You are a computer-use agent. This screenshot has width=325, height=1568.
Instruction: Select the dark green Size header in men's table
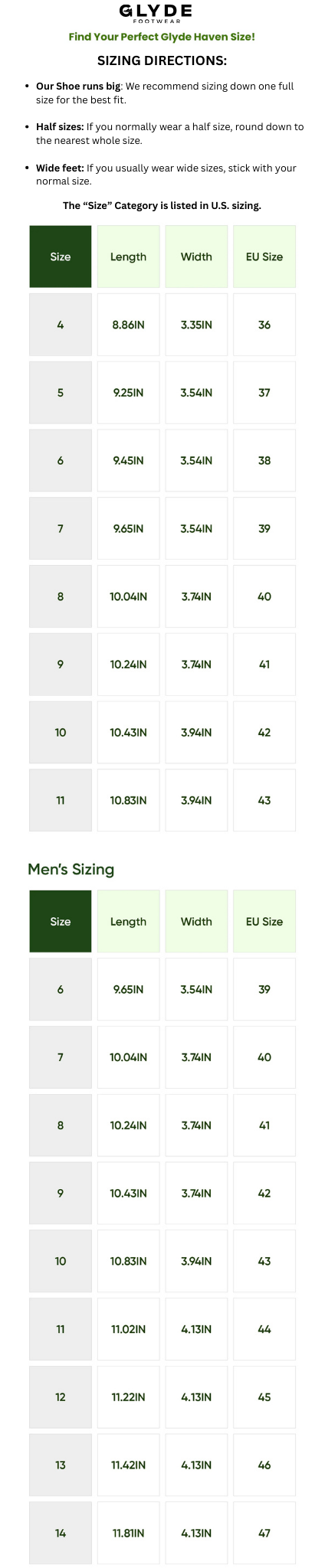[x=61, y=922]
